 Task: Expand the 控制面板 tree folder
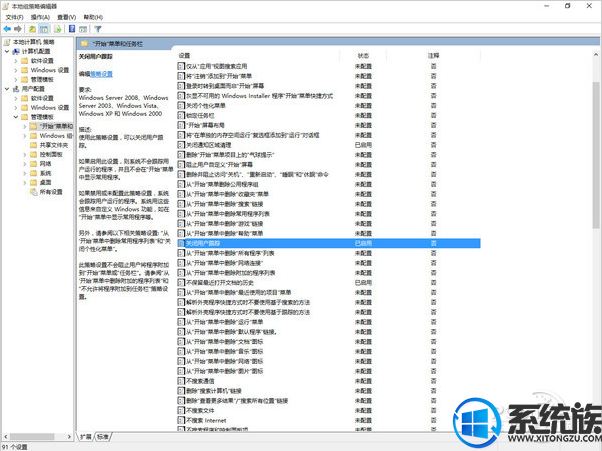click(25, 154)
